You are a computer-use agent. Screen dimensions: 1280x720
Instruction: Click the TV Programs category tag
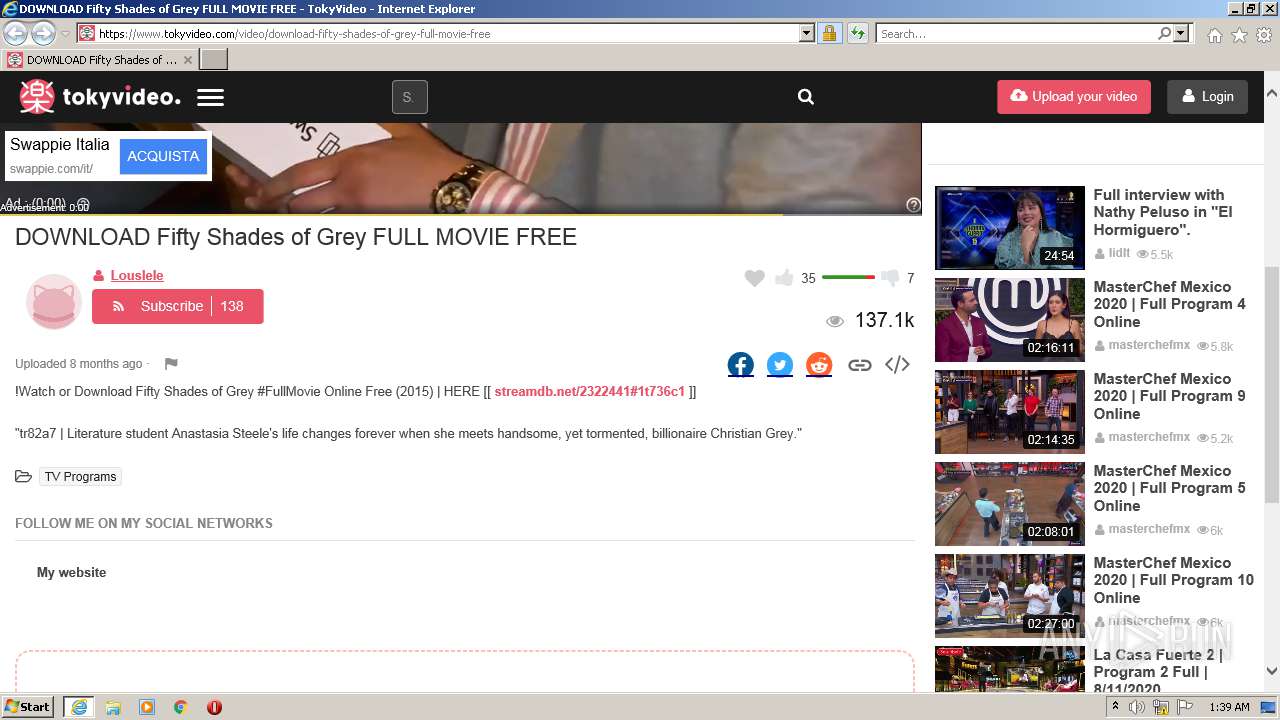(x=80, y=477)
